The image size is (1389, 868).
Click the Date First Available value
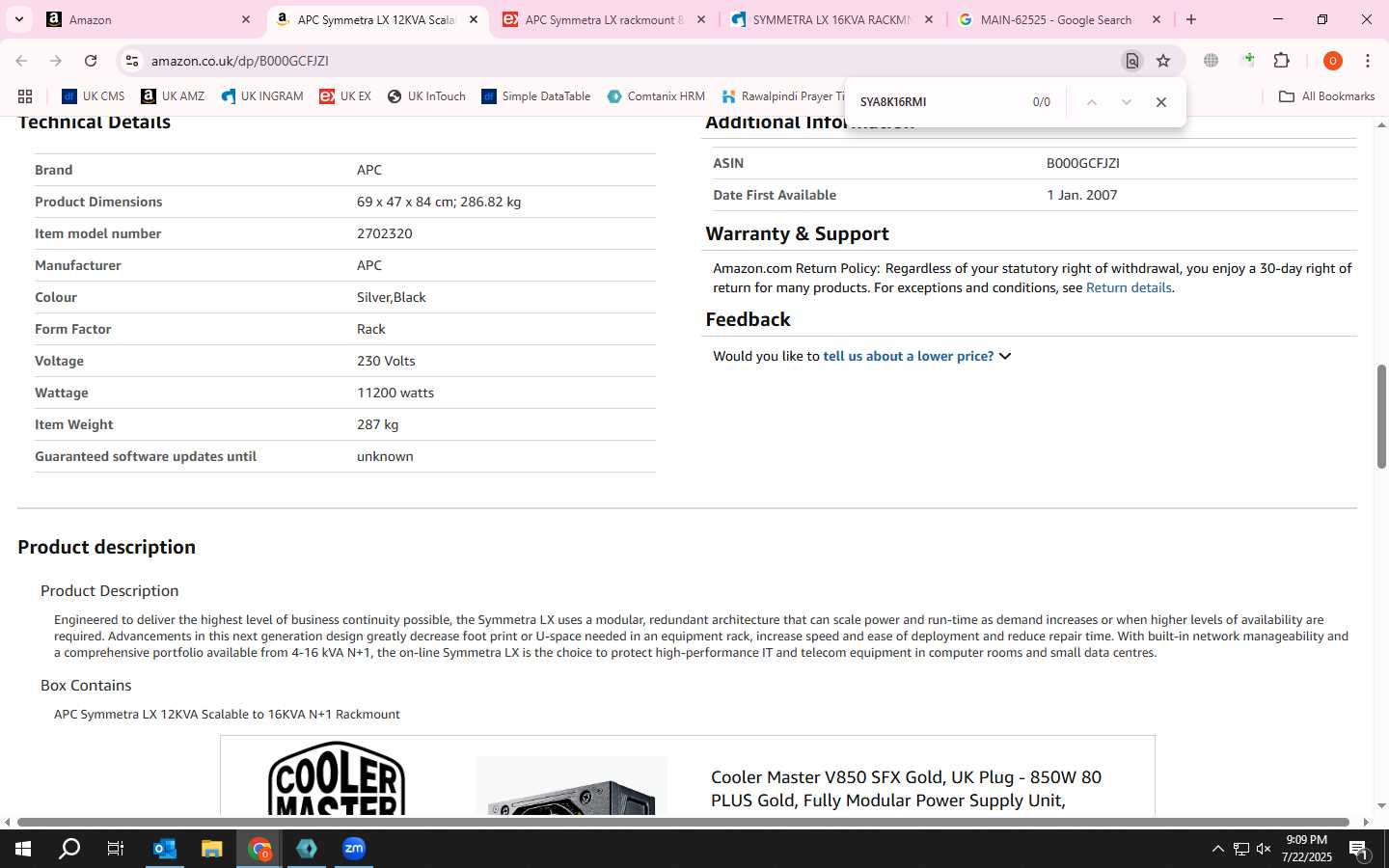click(x=1082, y=195)
